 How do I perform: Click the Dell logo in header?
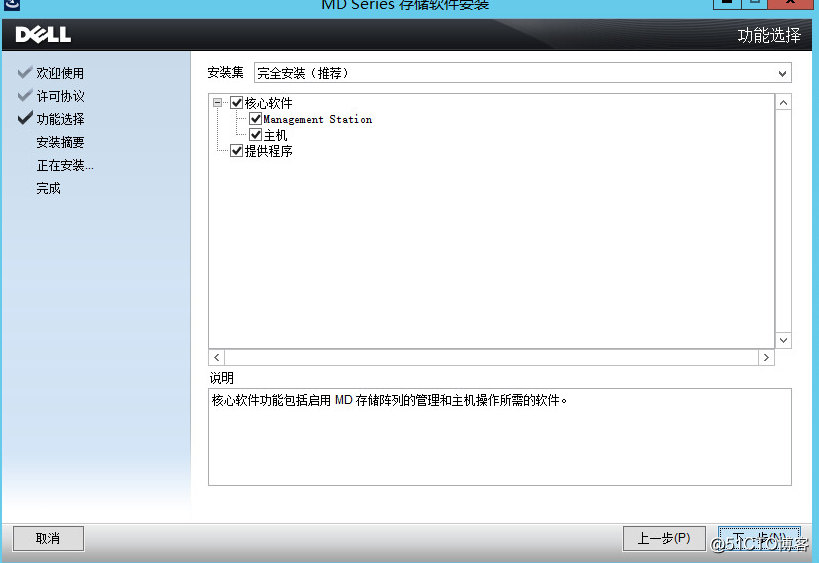pyautogui.click(x=43, y=34)
